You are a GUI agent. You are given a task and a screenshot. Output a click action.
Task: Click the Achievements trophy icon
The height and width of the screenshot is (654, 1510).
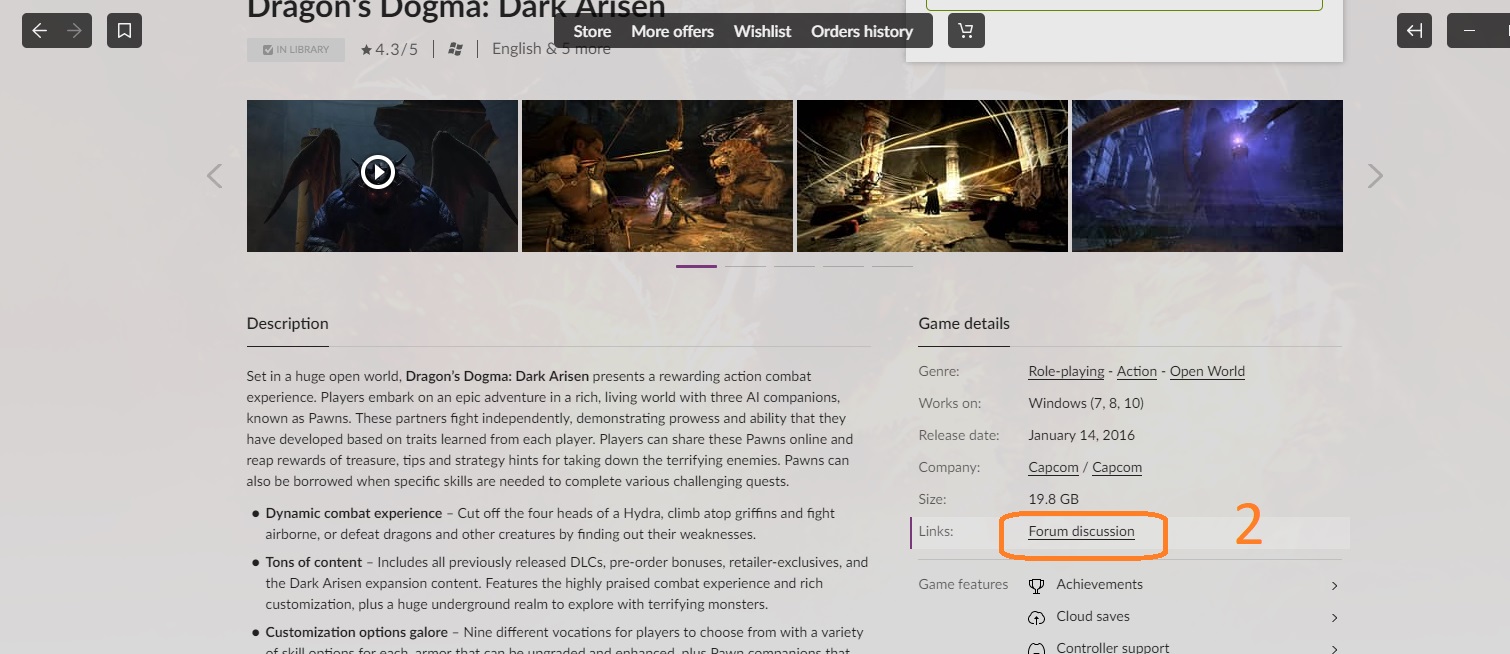[x=1037, y=585]
